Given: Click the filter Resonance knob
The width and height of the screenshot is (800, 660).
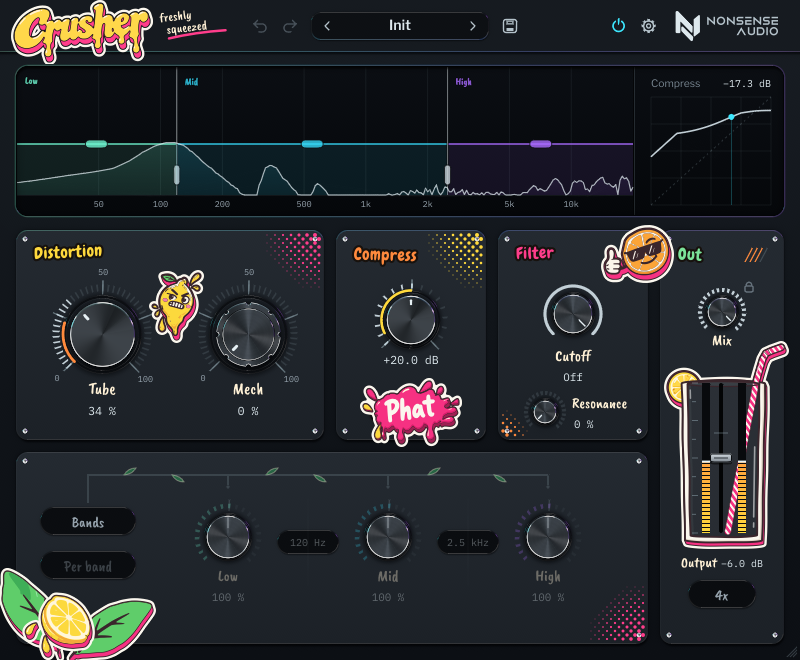Looking at the screenshot, I should 545,412.
